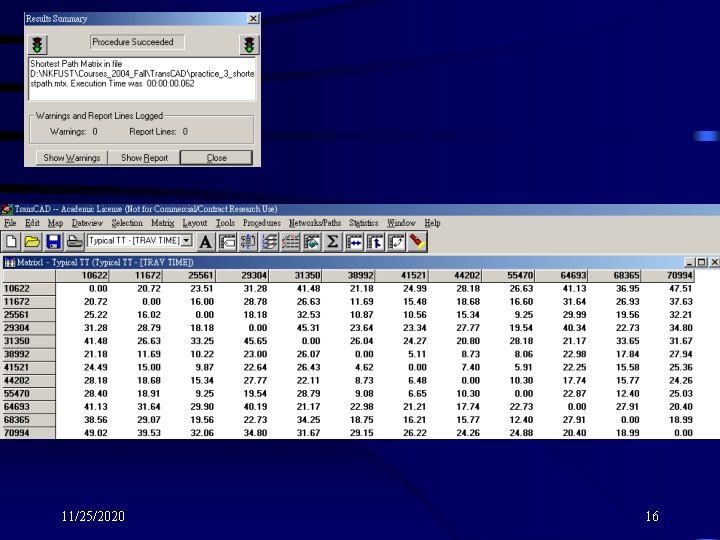
Task: Open the Window menu
Action: [x=401, y=223]
